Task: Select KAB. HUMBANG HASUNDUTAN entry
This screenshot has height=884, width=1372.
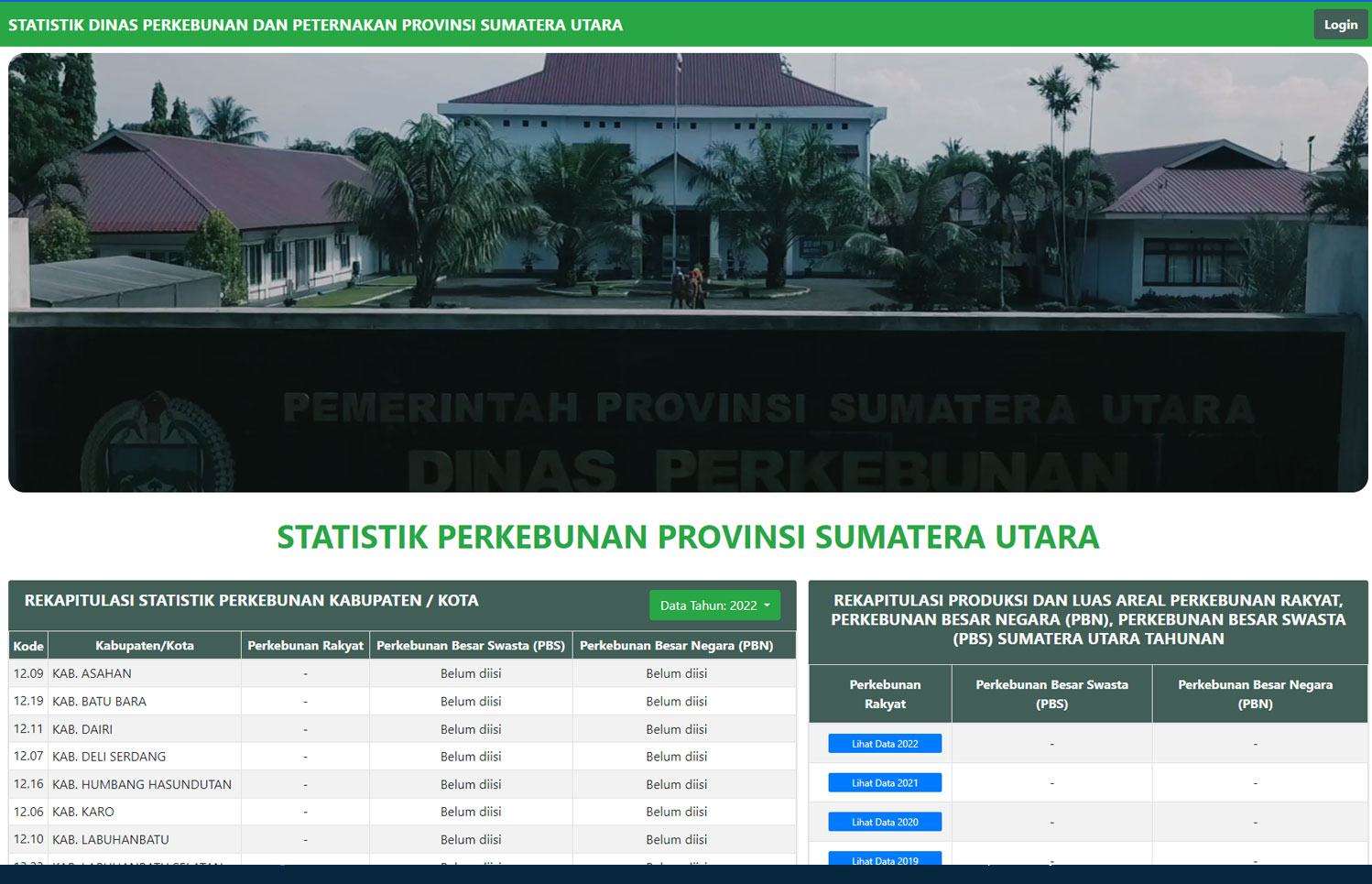Action: pos(142,784)
